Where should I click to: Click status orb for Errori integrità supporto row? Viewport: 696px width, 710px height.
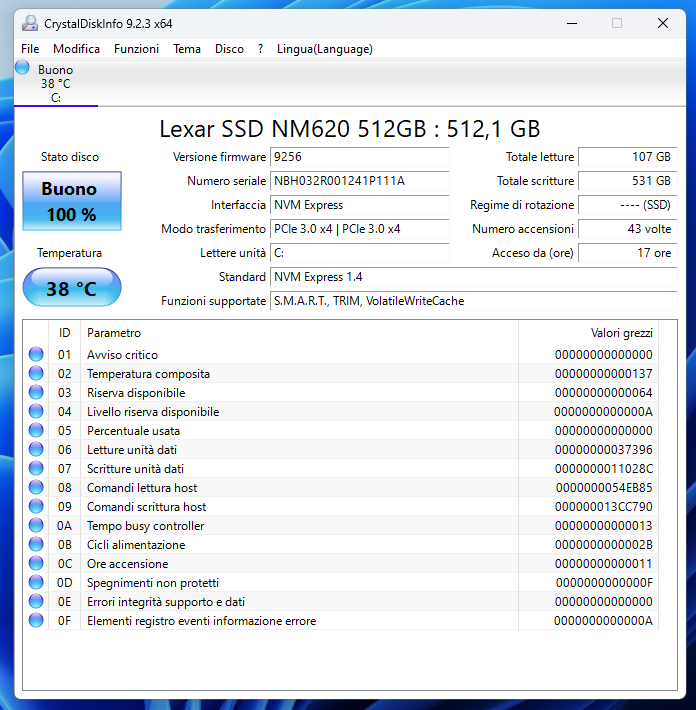click(x=36, y=601)
